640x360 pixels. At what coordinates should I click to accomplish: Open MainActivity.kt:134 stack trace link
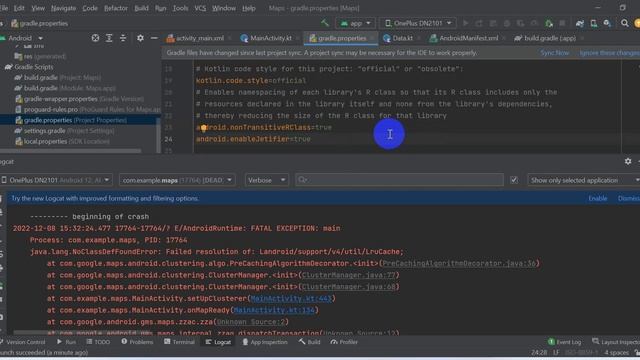point(274,310)
